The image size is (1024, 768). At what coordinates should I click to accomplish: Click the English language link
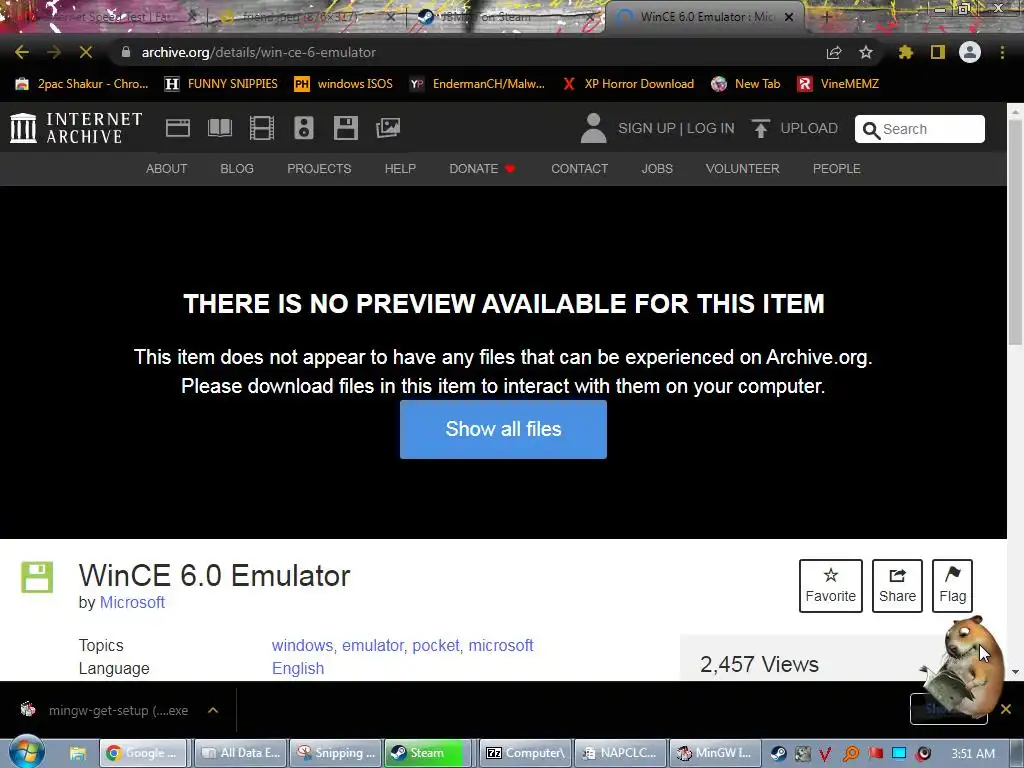(298, 668)
